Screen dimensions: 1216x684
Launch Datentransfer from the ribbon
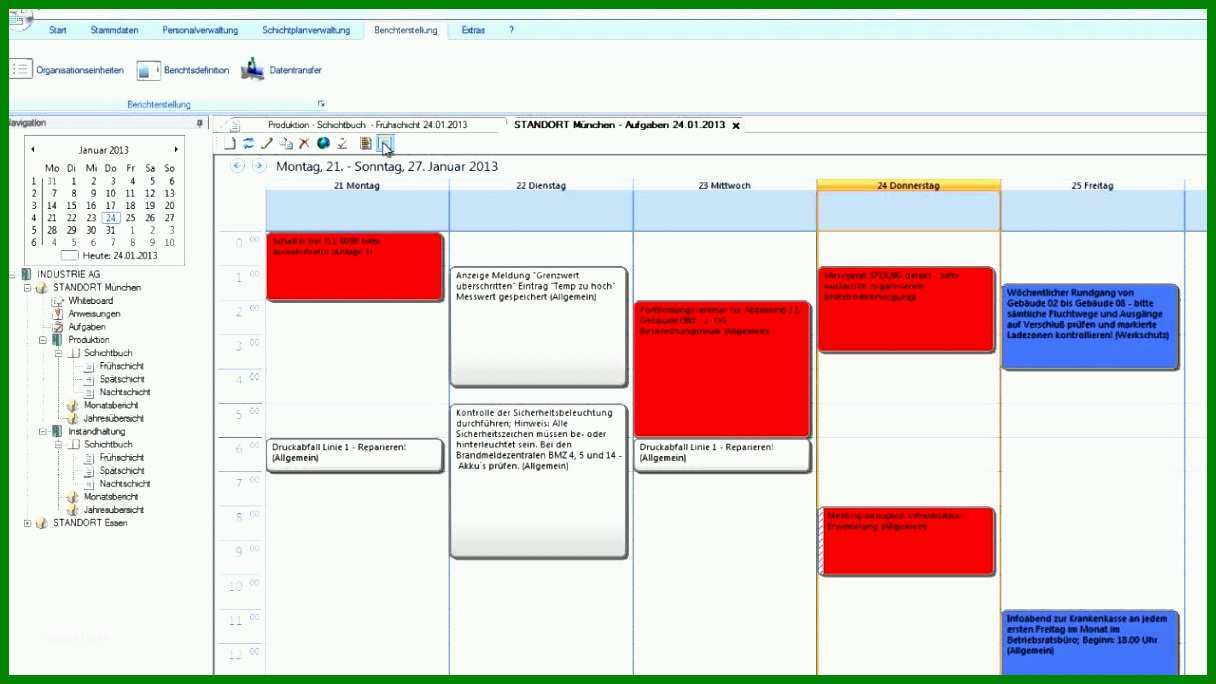281,70
